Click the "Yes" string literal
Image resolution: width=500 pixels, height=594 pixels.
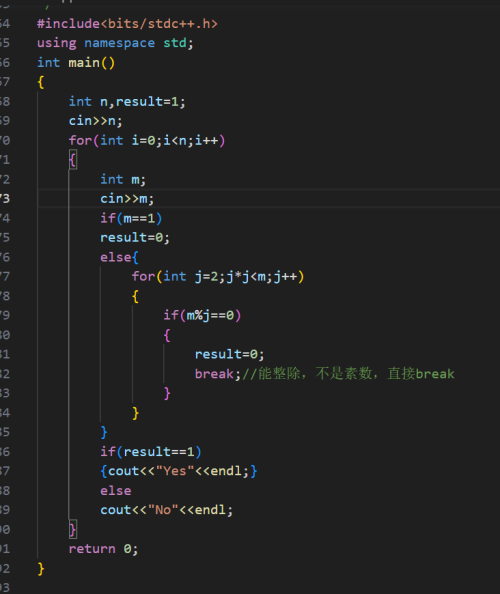click(175, 471)
